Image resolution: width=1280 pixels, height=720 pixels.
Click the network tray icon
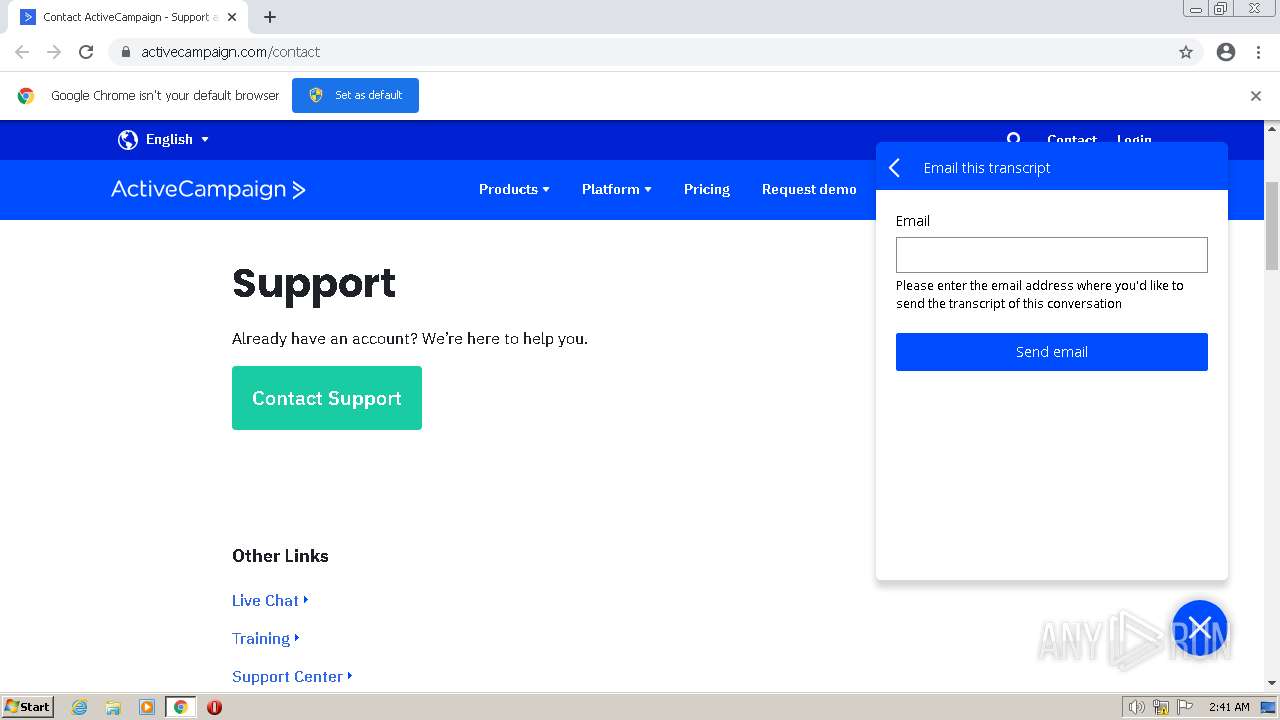1161,707
